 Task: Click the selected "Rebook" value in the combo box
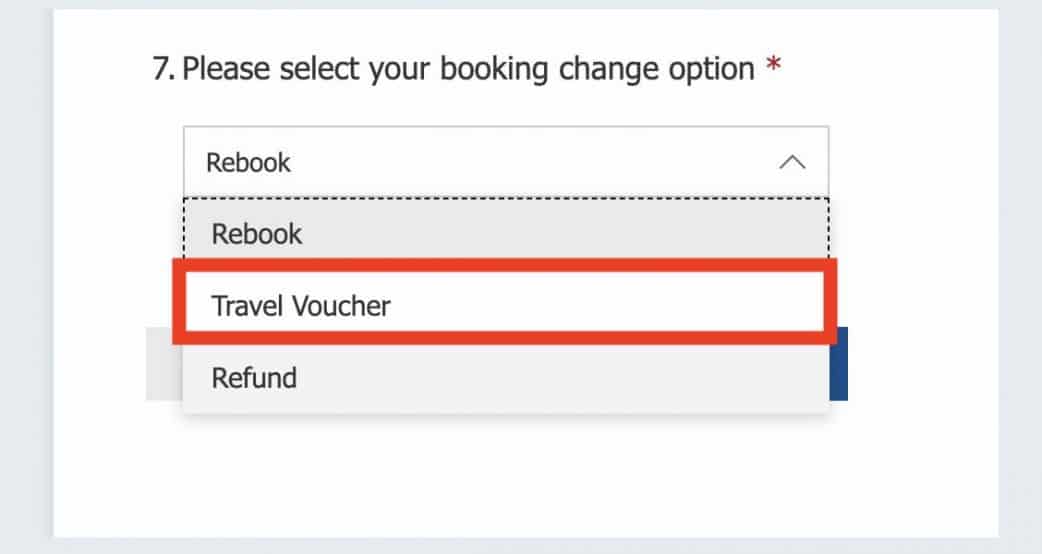coord(248,162)
